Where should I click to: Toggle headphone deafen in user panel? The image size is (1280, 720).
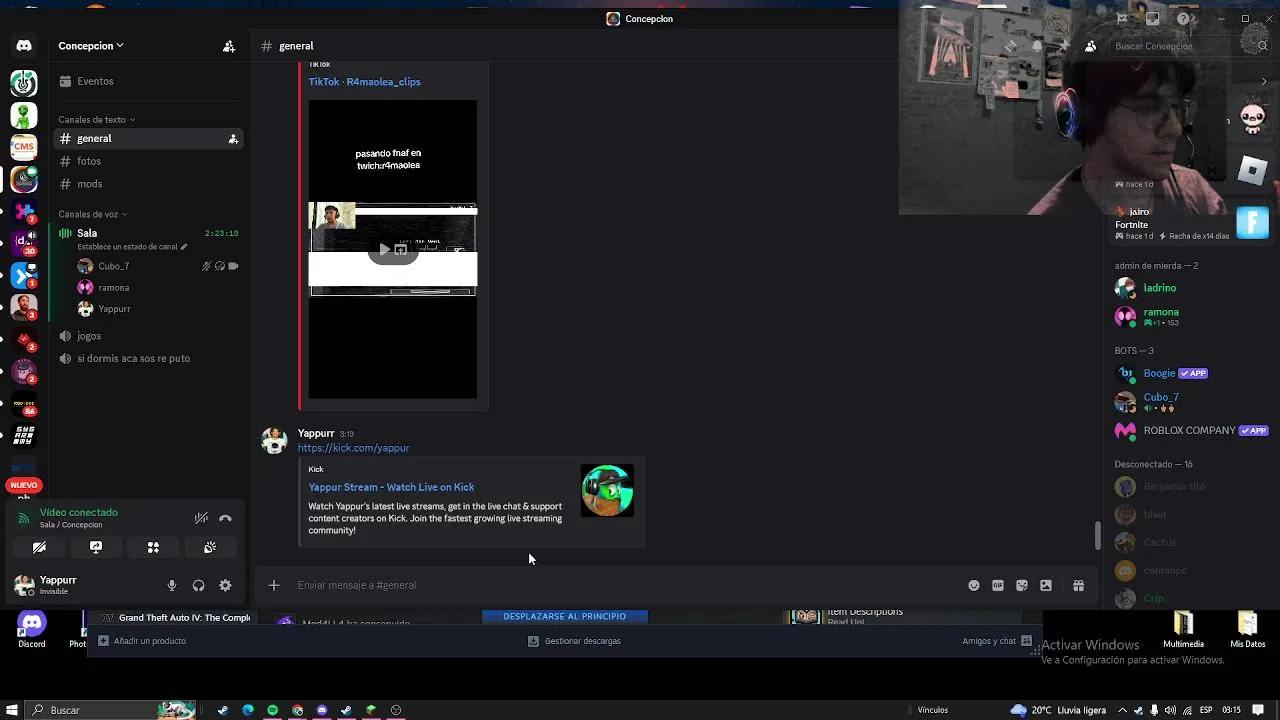(x=198, y=586)
